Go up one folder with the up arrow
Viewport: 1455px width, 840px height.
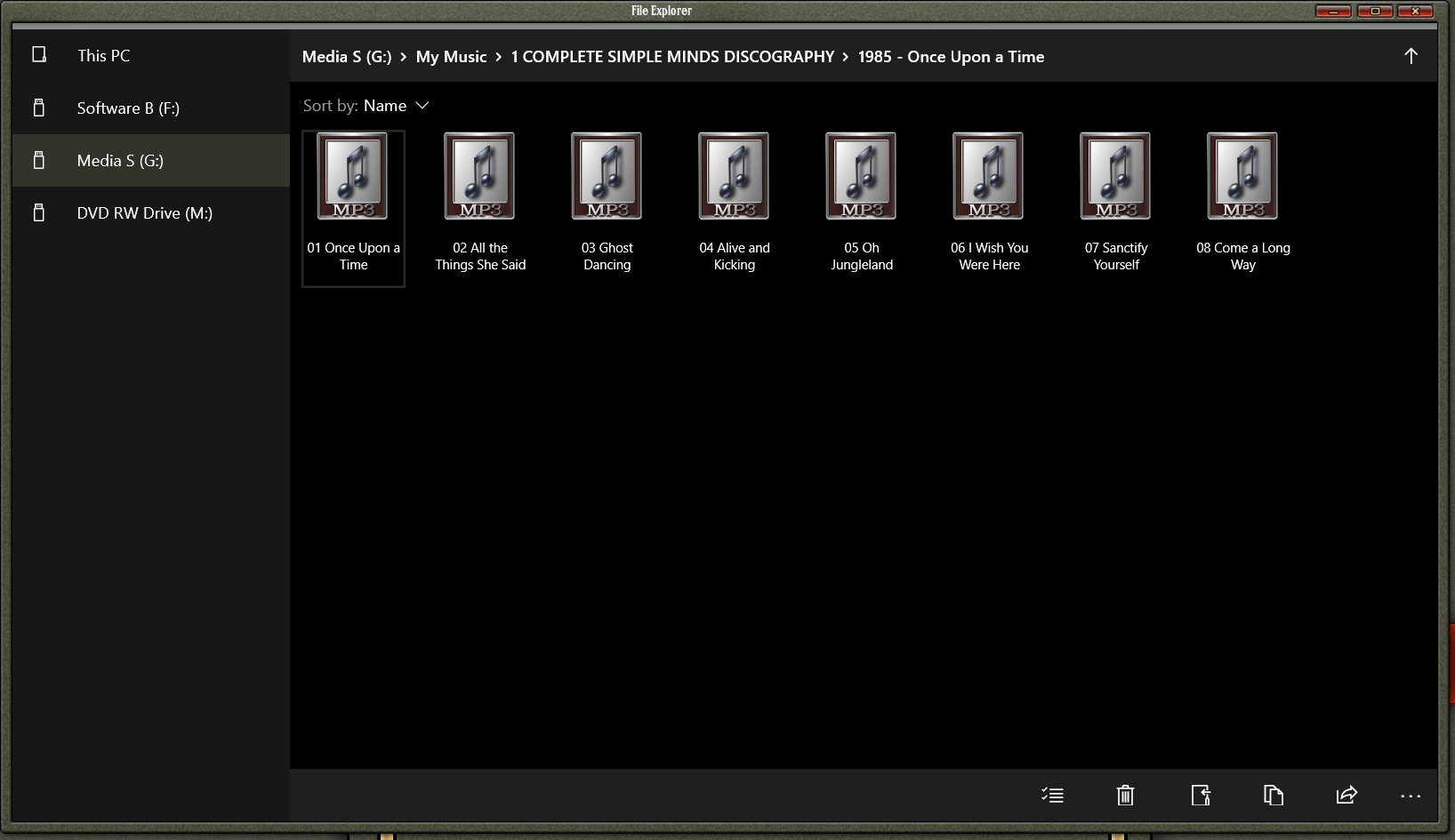1411,56
